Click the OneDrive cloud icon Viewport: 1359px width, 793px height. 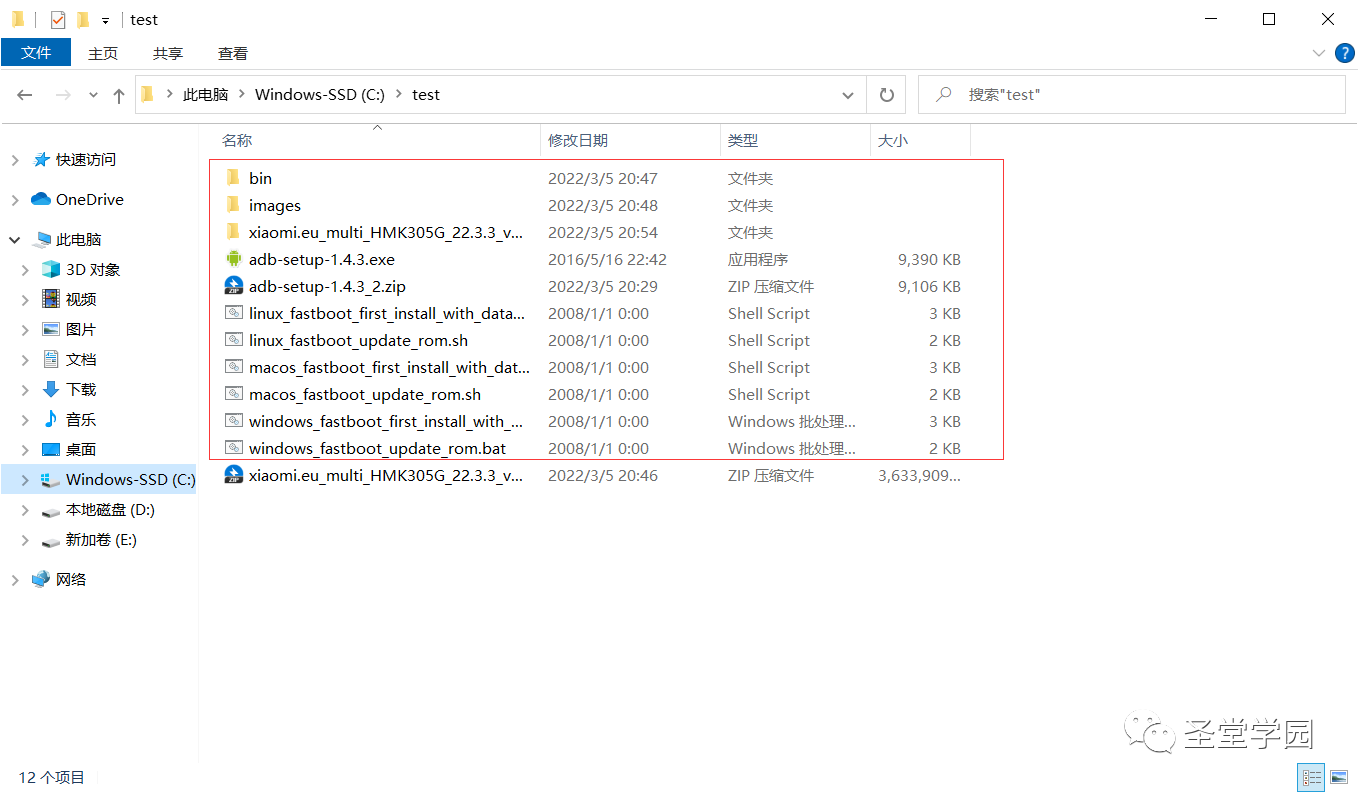tap(41, 199)
